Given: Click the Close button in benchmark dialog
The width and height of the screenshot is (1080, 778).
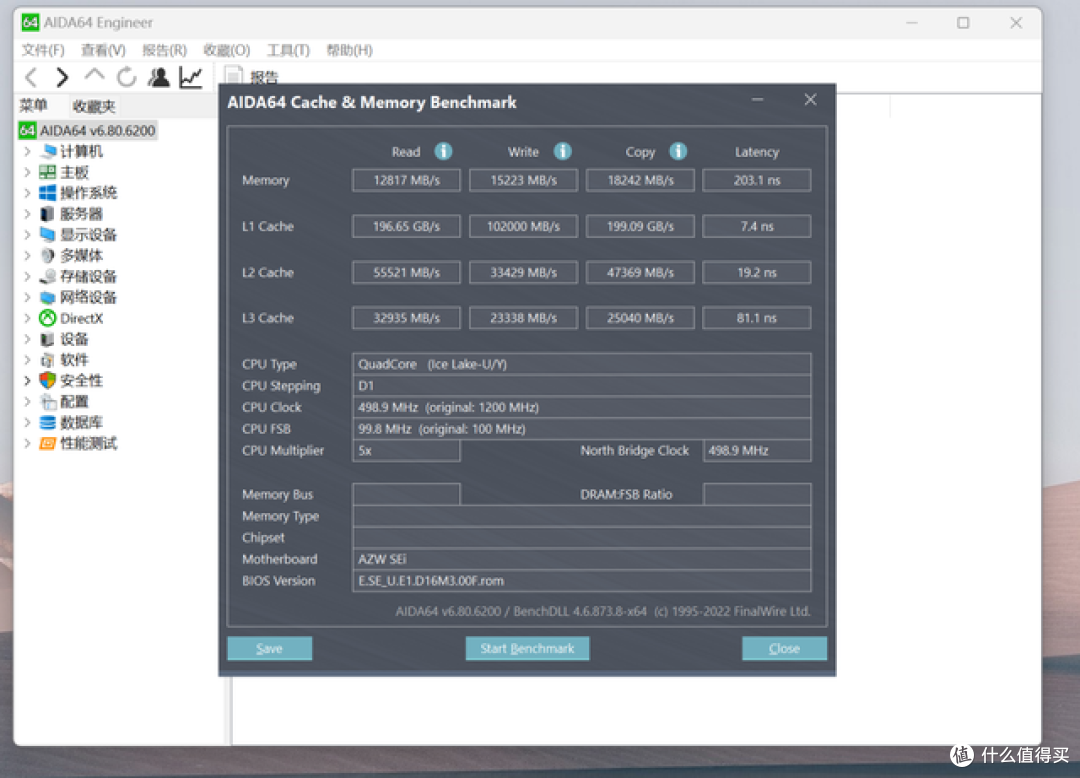Looking at the screenshot, I should (784, 649).
